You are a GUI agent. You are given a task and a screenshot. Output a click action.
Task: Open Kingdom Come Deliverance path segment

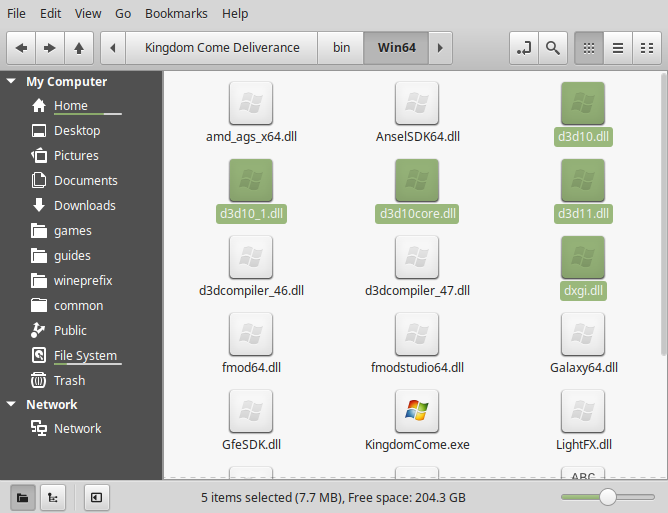tap(222, 48)
